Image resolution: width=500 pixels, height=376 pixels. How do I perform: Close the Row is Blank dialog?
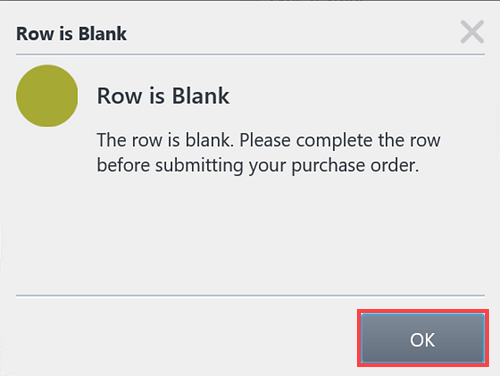tap(472, 32)
